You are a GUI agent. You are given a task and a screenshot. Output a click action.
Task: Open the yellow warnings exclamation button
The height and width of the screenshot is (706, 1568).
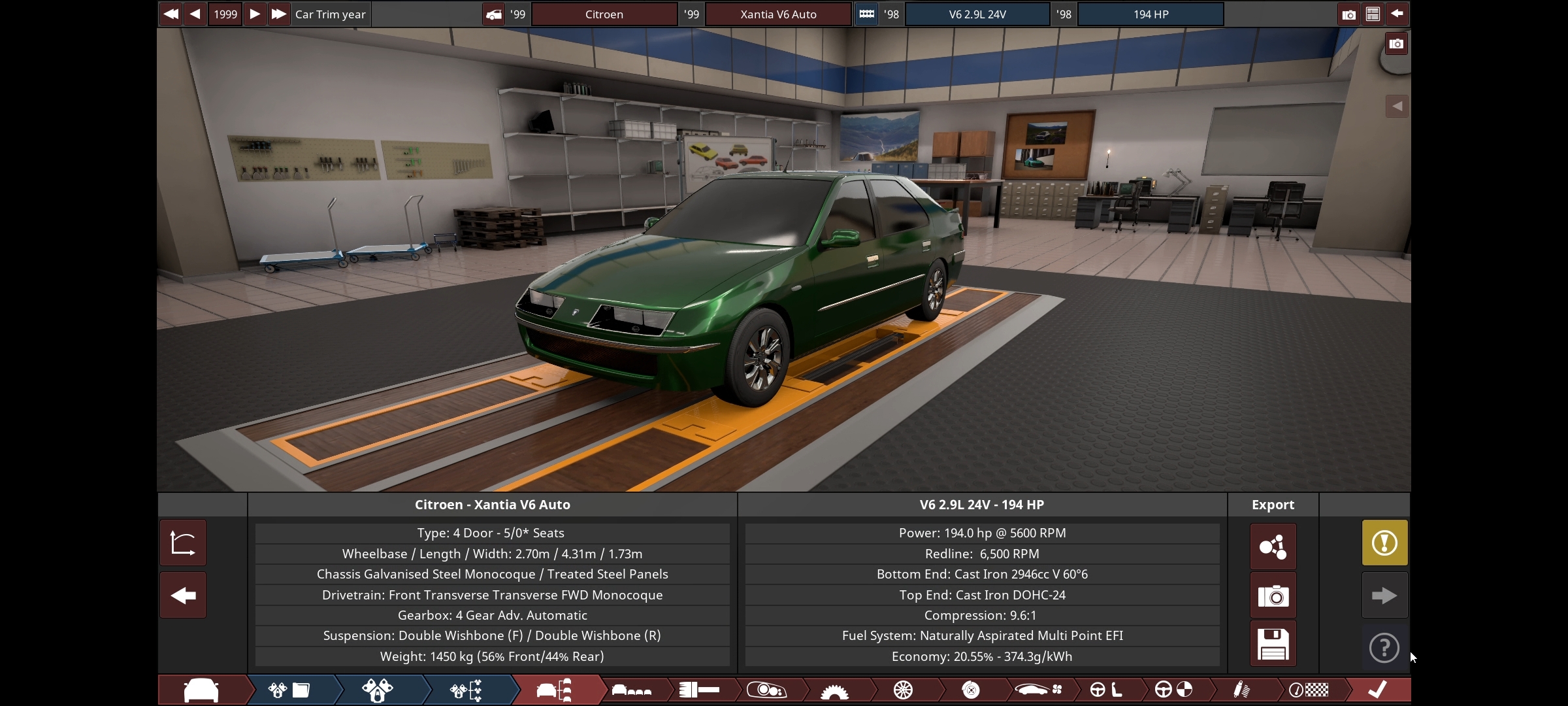[x=1384, y=543]
